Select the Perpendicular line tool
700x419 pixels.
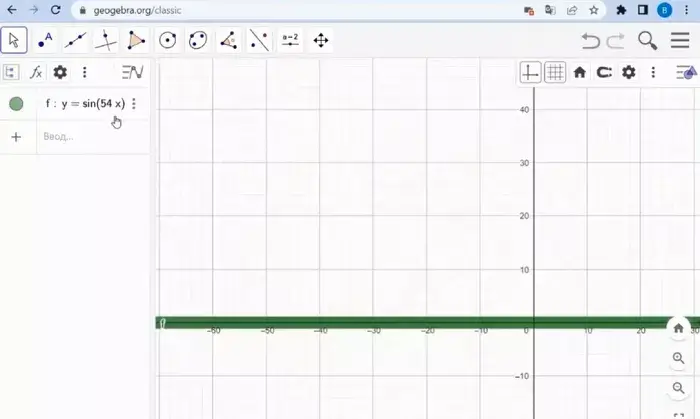[106, 40]
